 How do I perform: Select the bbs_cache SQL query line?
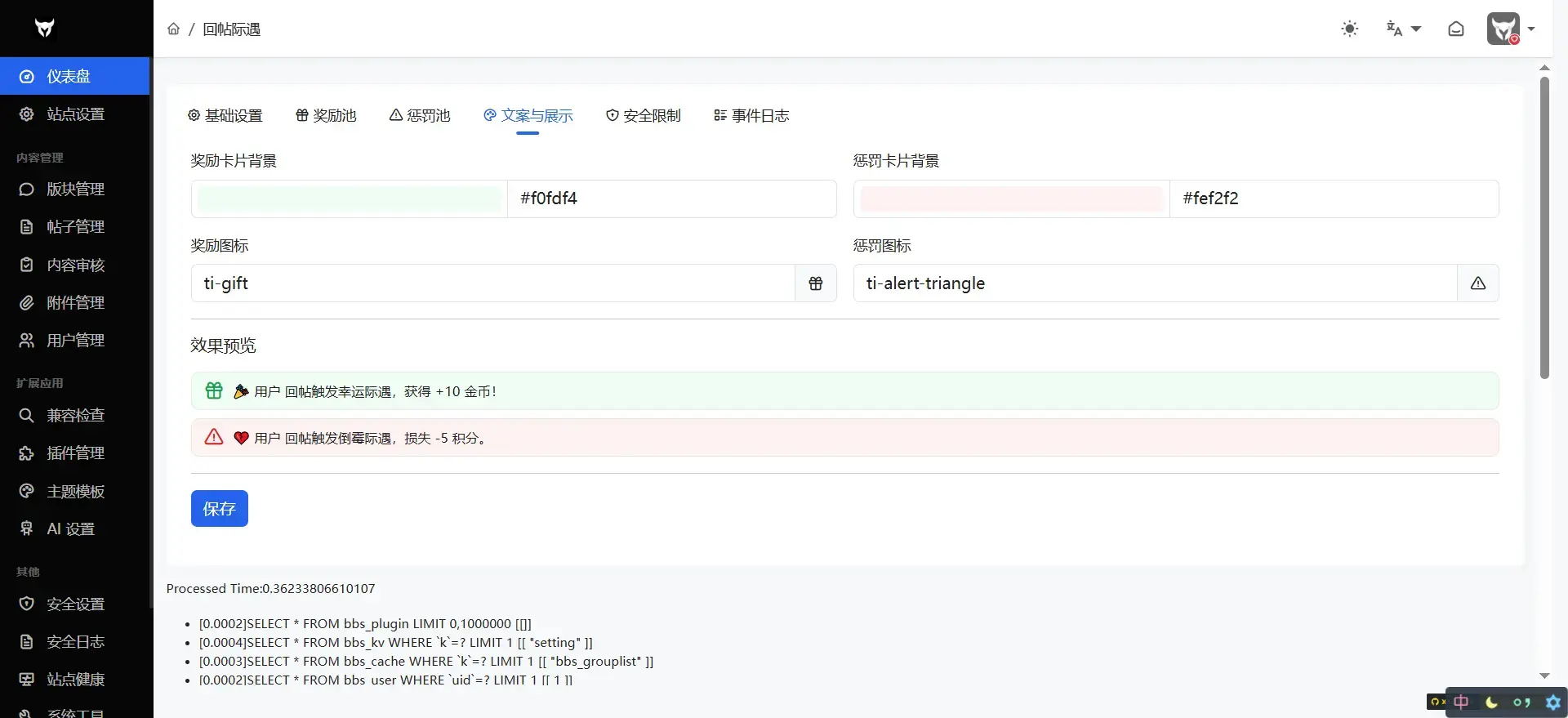point(426,662)
